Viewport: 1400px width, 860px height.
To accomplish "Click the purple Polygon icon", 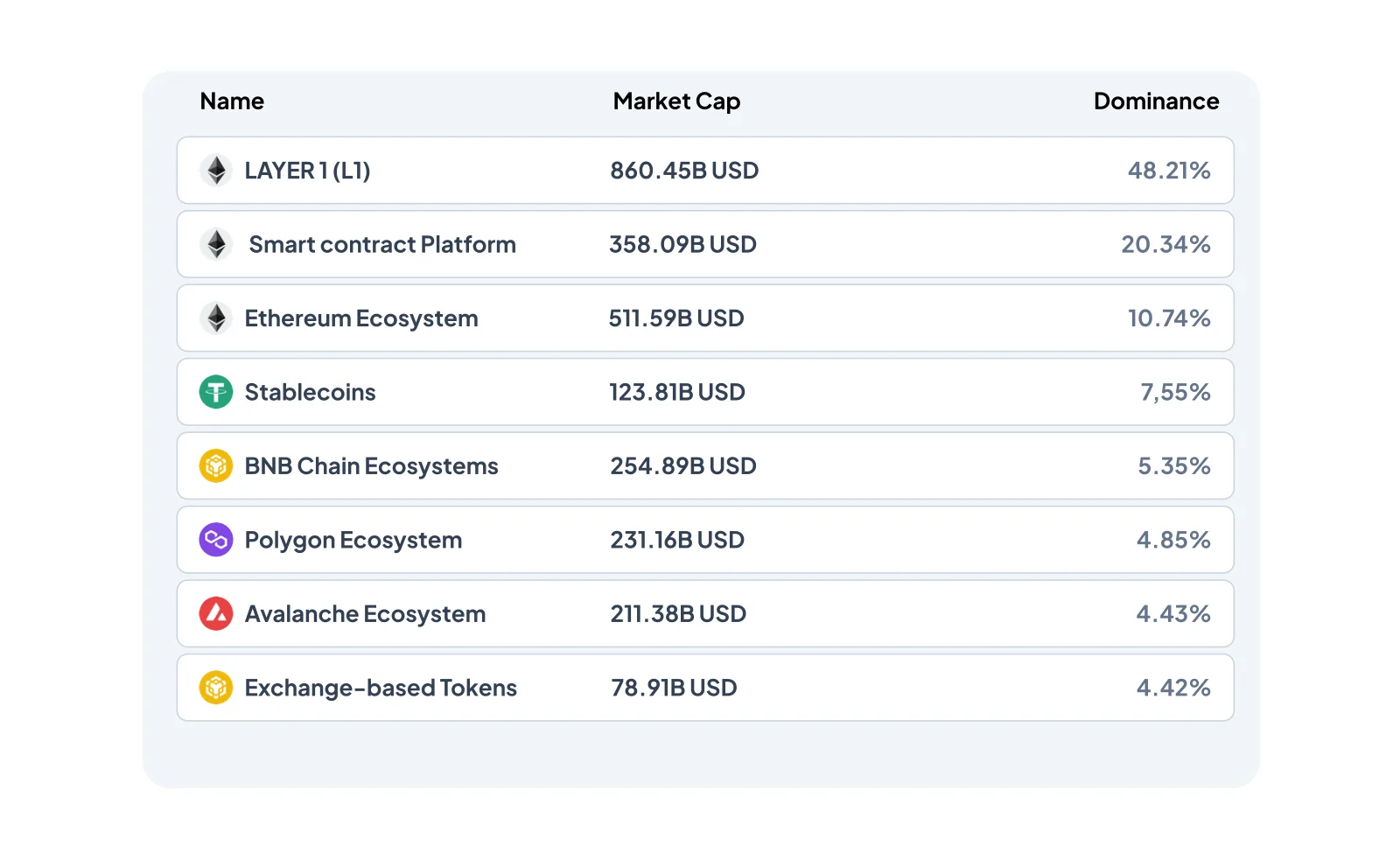I will pos(216,540).
